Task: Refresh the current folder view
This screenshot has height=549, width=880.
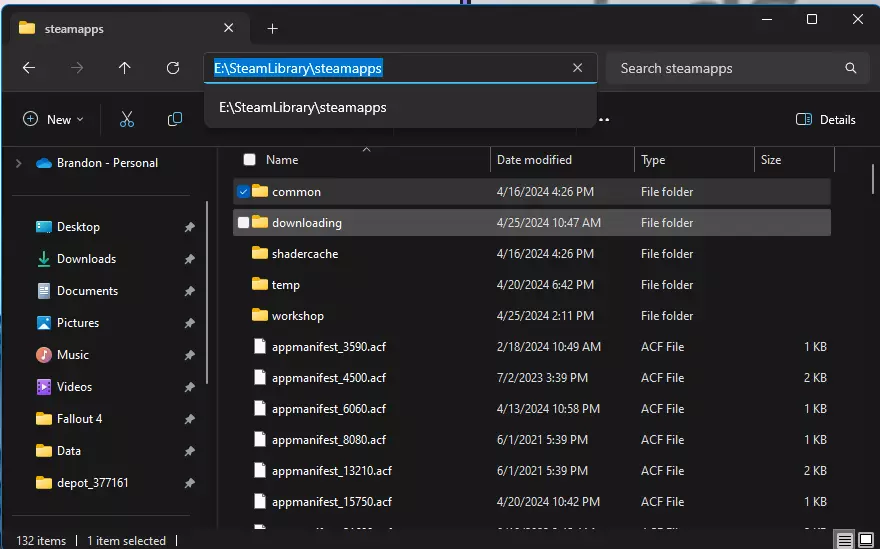Action: click(173, 68)
